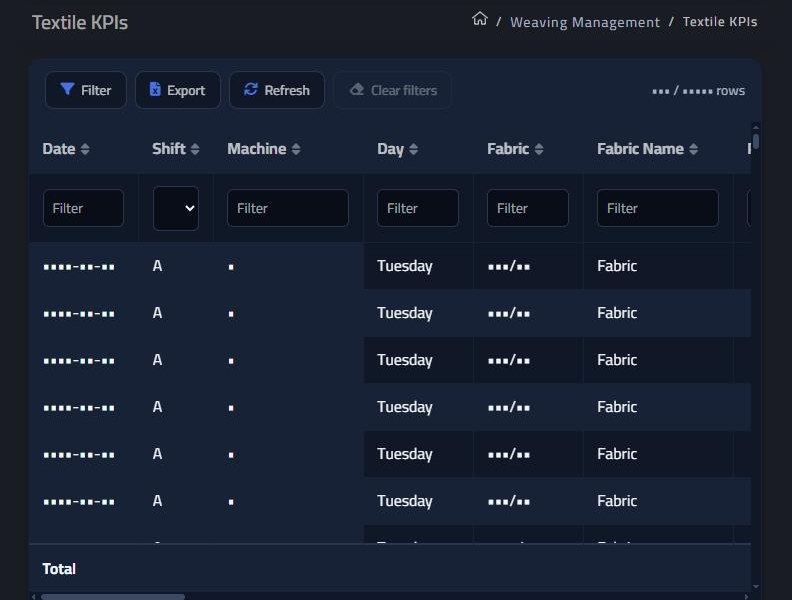Sort by Machine column arrows
Viewport: 792px width, 600px height.
[x=296, y=149]
